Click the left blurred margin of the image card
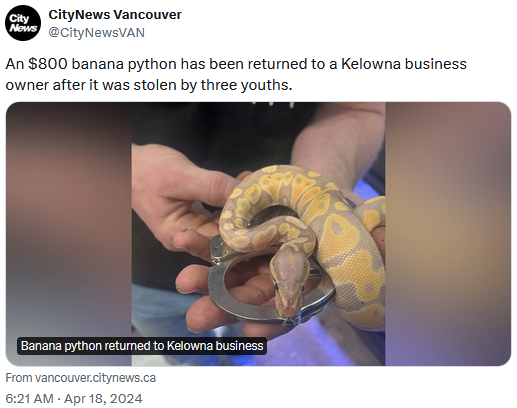The height and width of the screenshot is (408, 517). 69,234
